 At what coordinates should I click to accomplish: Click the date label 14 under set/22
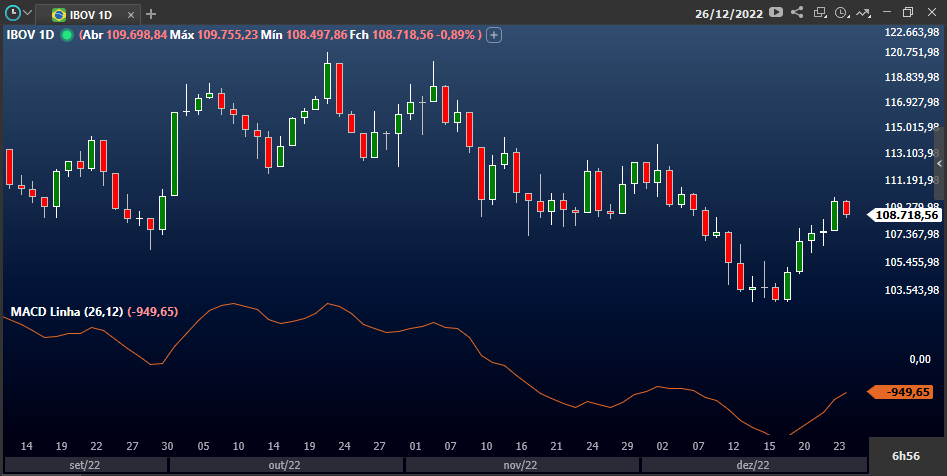click(27, 446)
